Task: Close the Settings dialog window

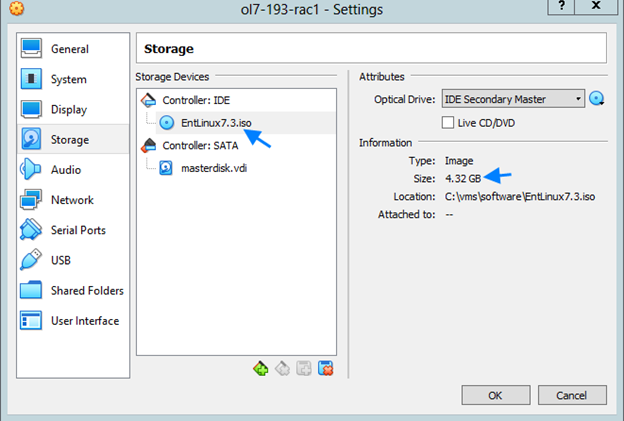Action: [596, 6]
